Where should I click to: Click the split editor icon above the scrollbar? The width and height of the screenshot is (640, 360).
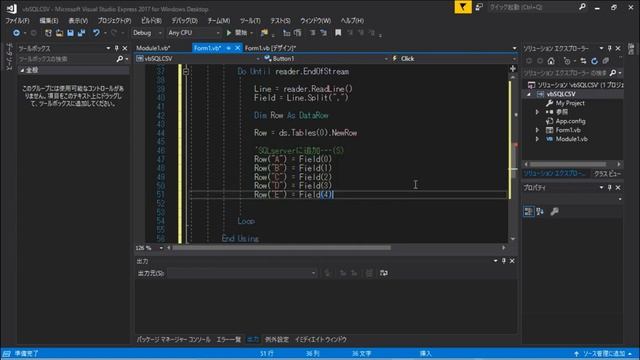[x=513, y=69]
